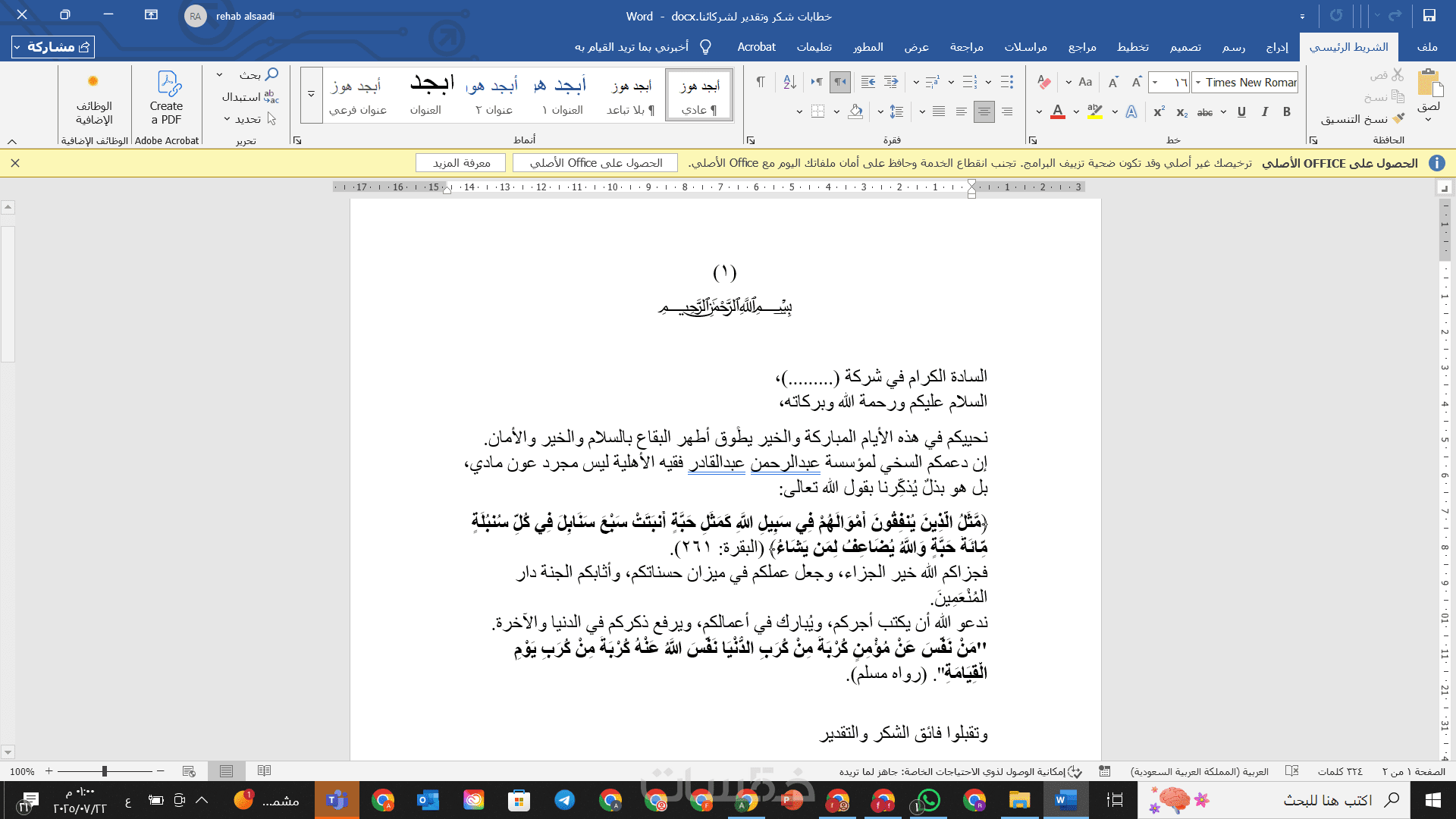Open the Shading paint bucket tool

coord(855,112)
